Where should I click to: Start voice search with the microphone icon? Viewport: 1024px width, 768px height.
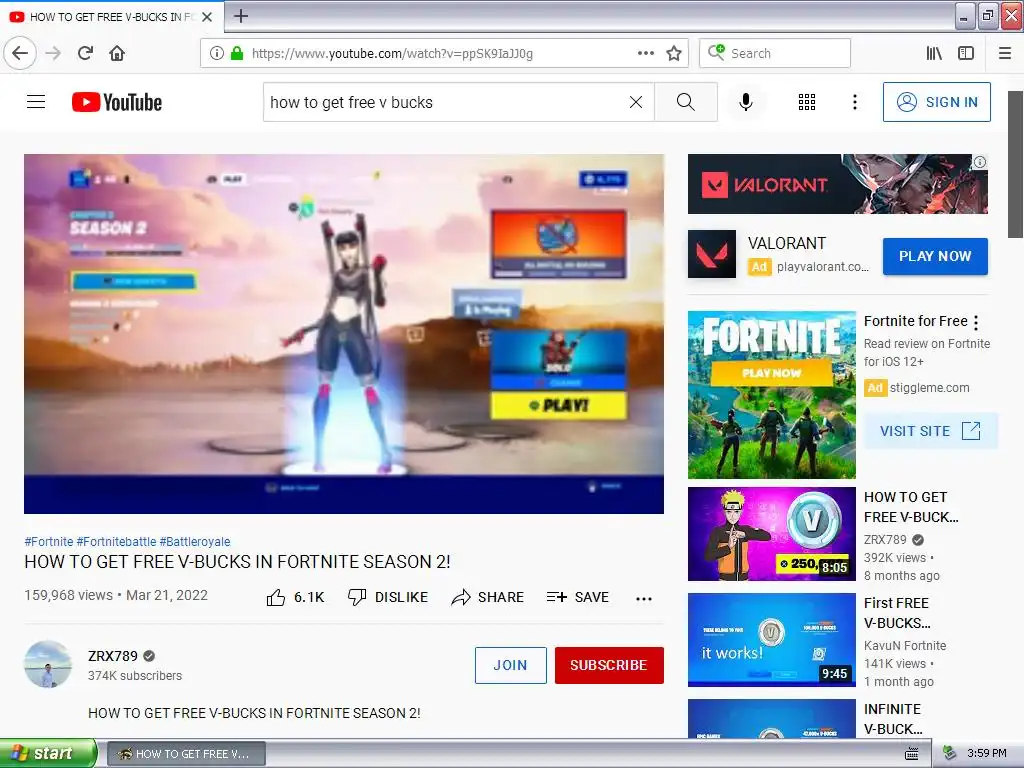[x=746, y=102]
